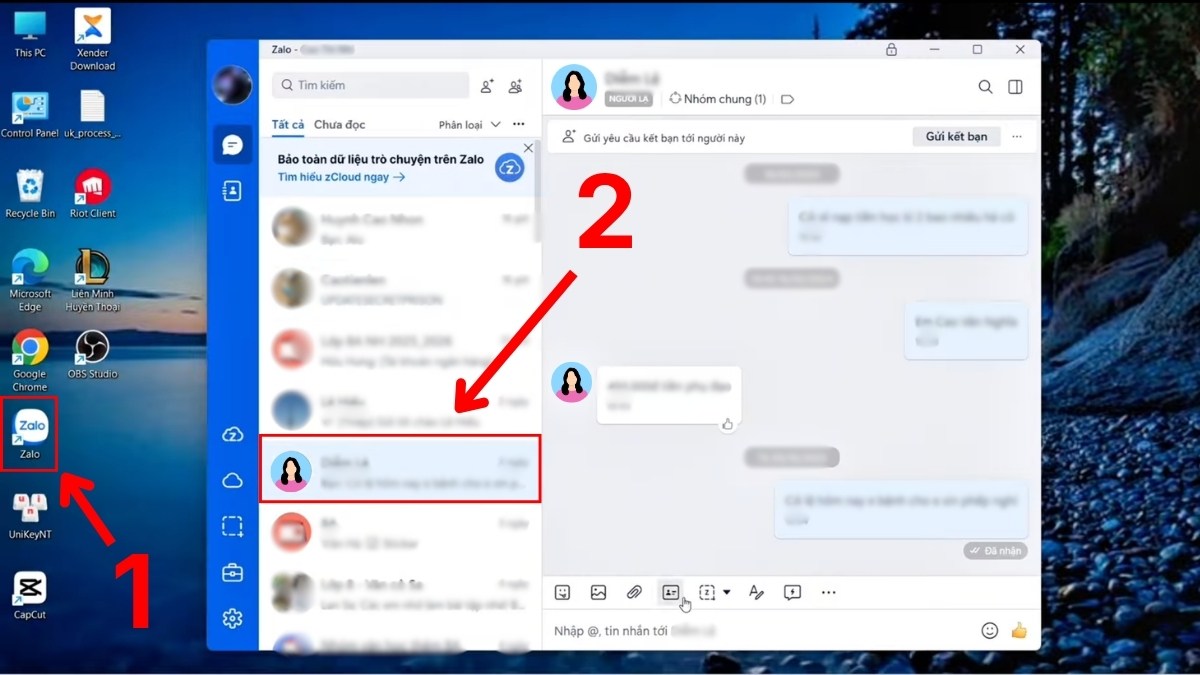
Task: Click the create group icon beside search
Action: click(515, 86)
